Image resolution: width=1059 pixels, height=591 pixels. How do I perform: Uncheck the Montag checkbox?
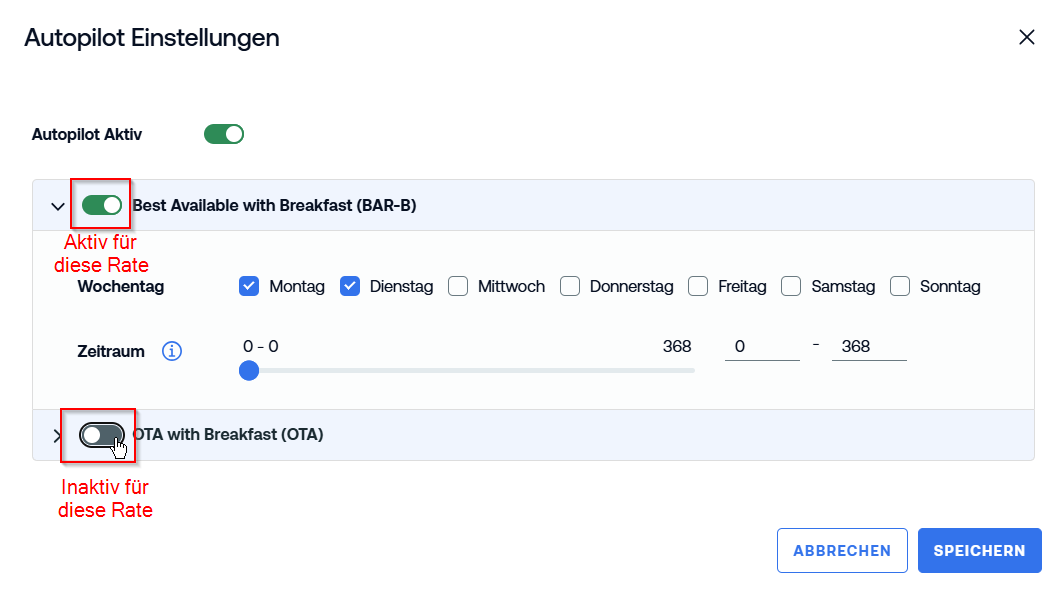(x=249, y=286)
